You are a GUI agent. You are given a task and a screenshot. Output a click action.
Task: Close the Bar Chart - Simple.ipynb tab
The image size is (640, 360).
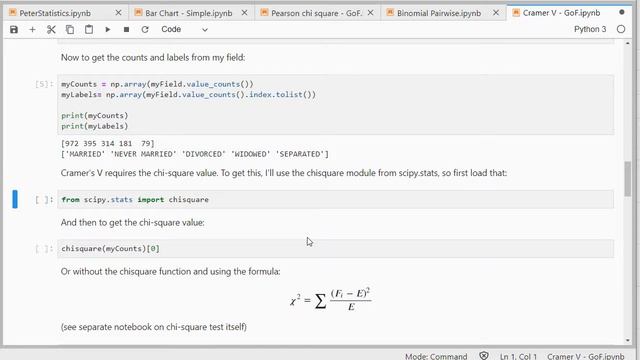(244, 13)
